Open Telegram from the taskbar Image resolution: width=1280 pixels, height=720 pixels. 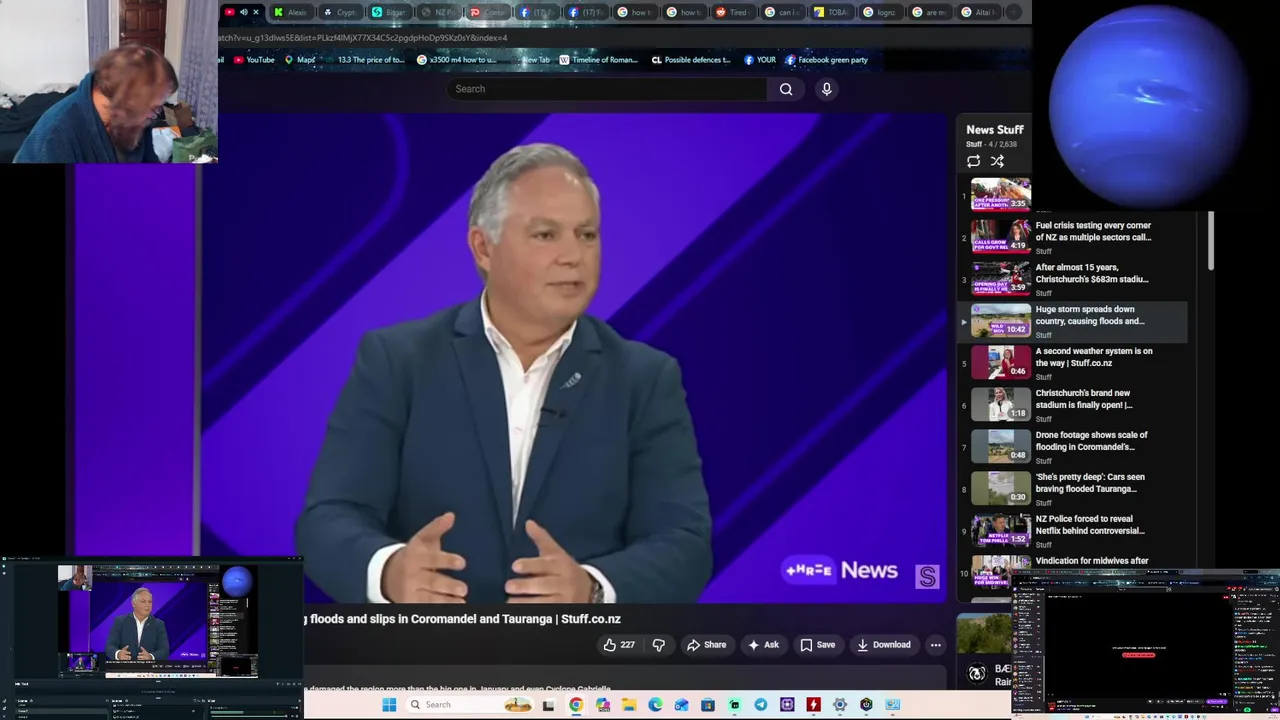point(761,705)
